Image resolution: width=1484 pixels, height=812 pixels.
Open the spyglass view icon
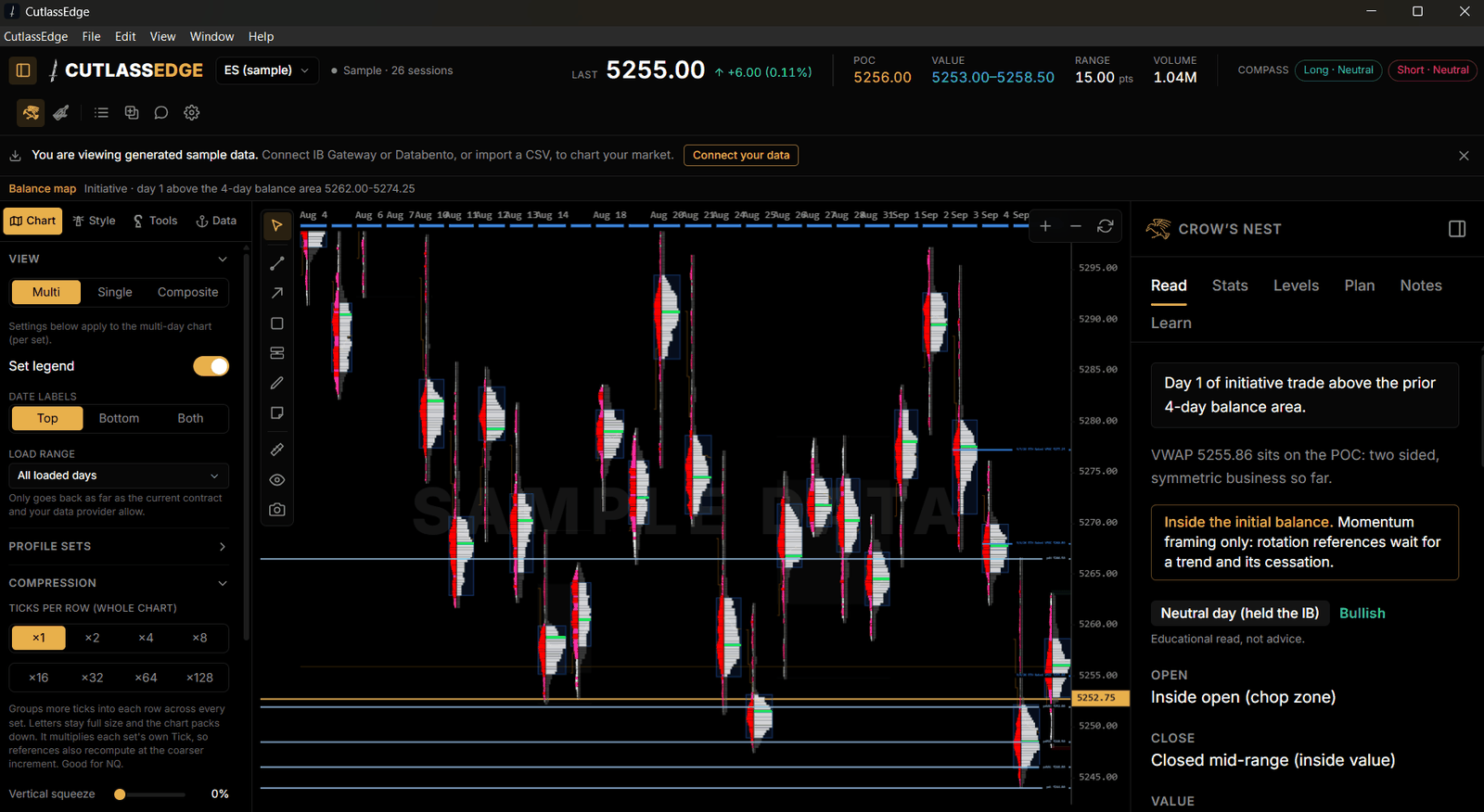tap(61, 113)
